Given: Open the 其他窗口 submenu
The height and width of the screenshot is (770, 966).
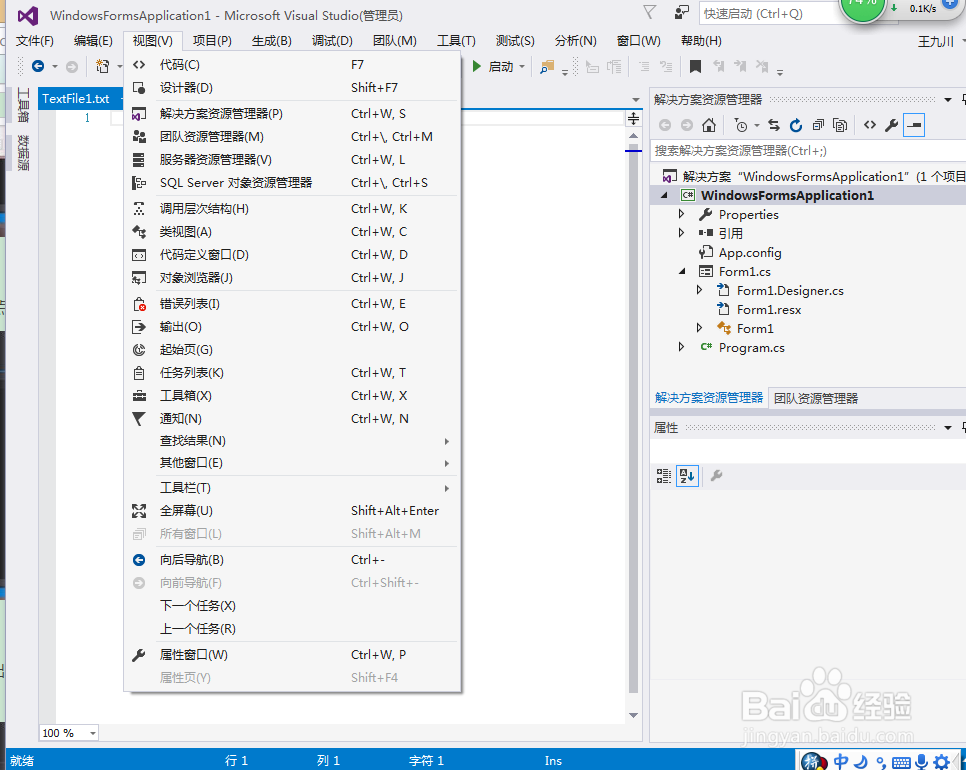Looking at the screenshot, I should 293,463.
